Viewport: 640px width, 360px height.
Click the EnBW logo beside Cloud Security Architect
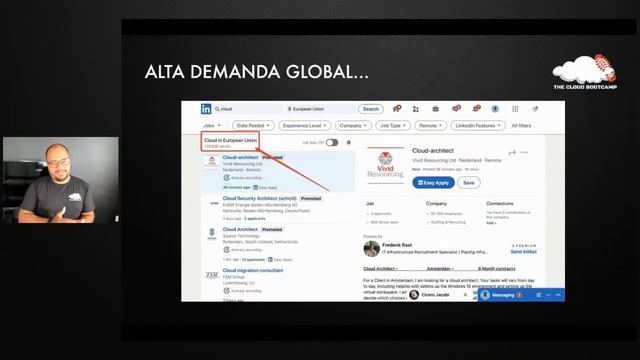click(x=212, y=203)
